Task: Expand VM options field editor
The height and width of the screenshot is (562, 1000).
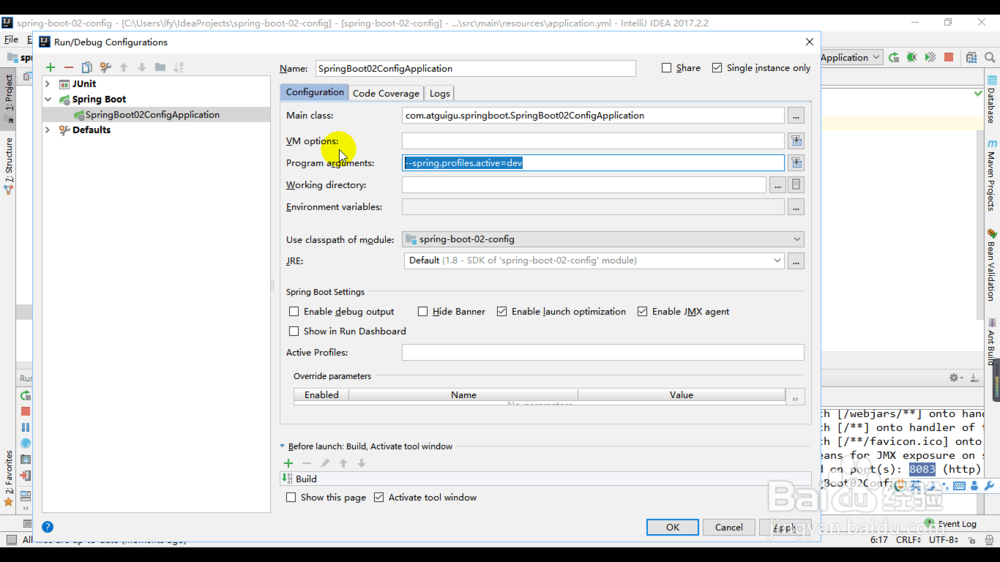Action: pos(796,140)
